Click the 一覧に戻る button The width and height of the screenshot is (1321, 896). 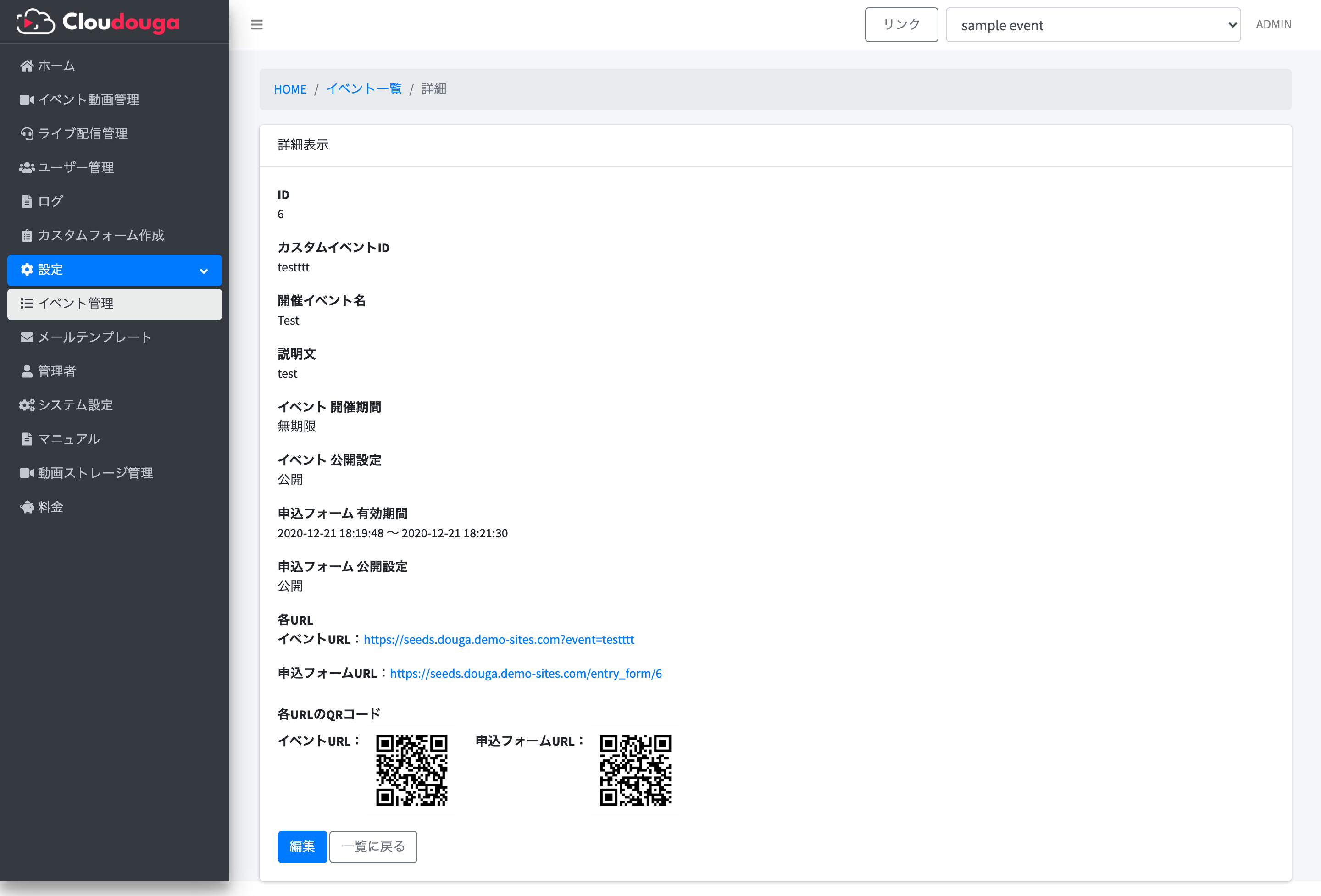click(x=373, y=846)
